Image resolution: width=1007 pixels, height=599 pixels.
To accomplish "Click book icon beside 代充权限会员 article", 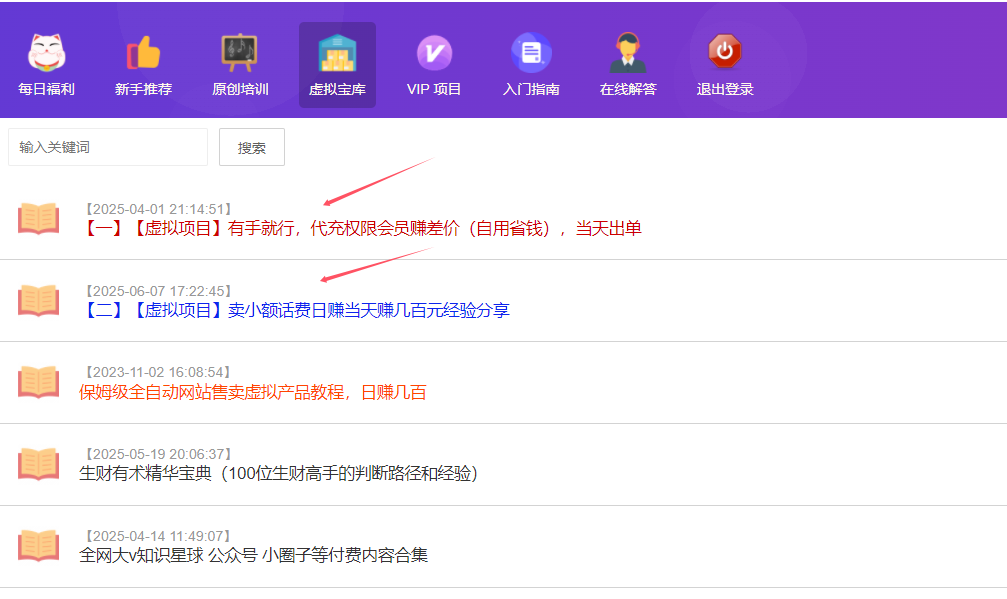I will tap(39, 218).
